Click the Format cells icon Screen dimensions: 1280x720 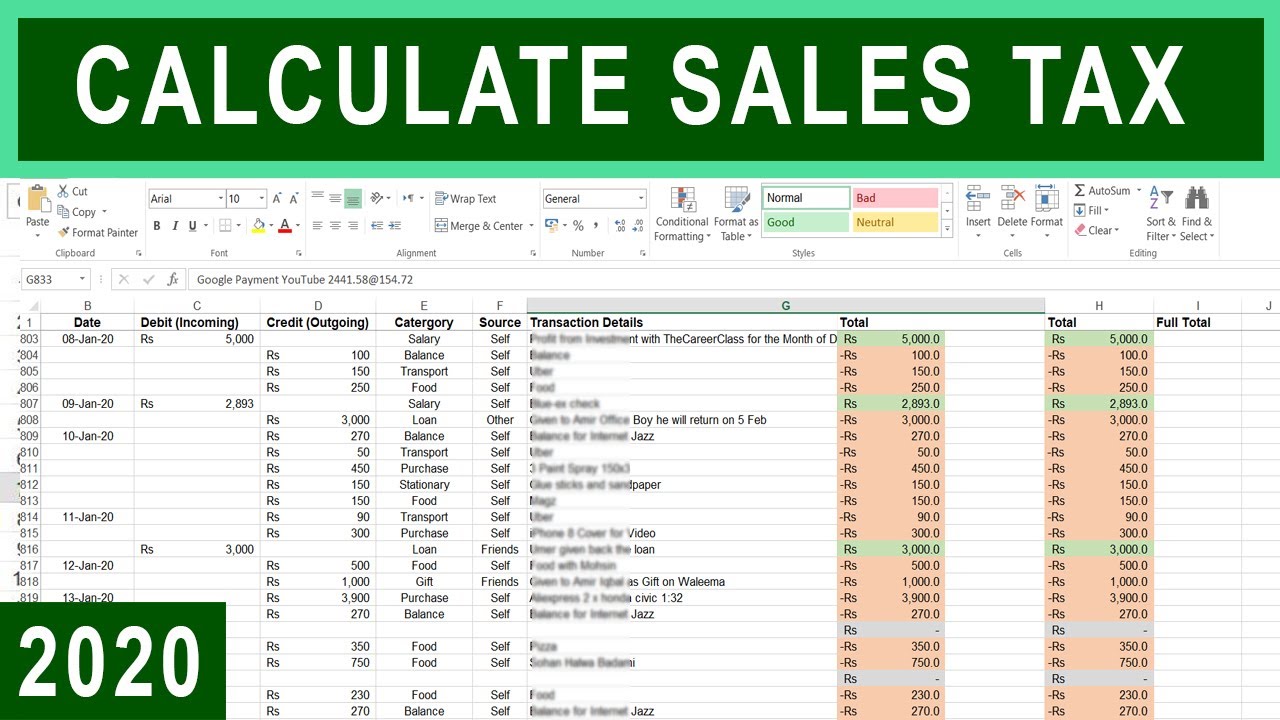(x=1047, y=198)
